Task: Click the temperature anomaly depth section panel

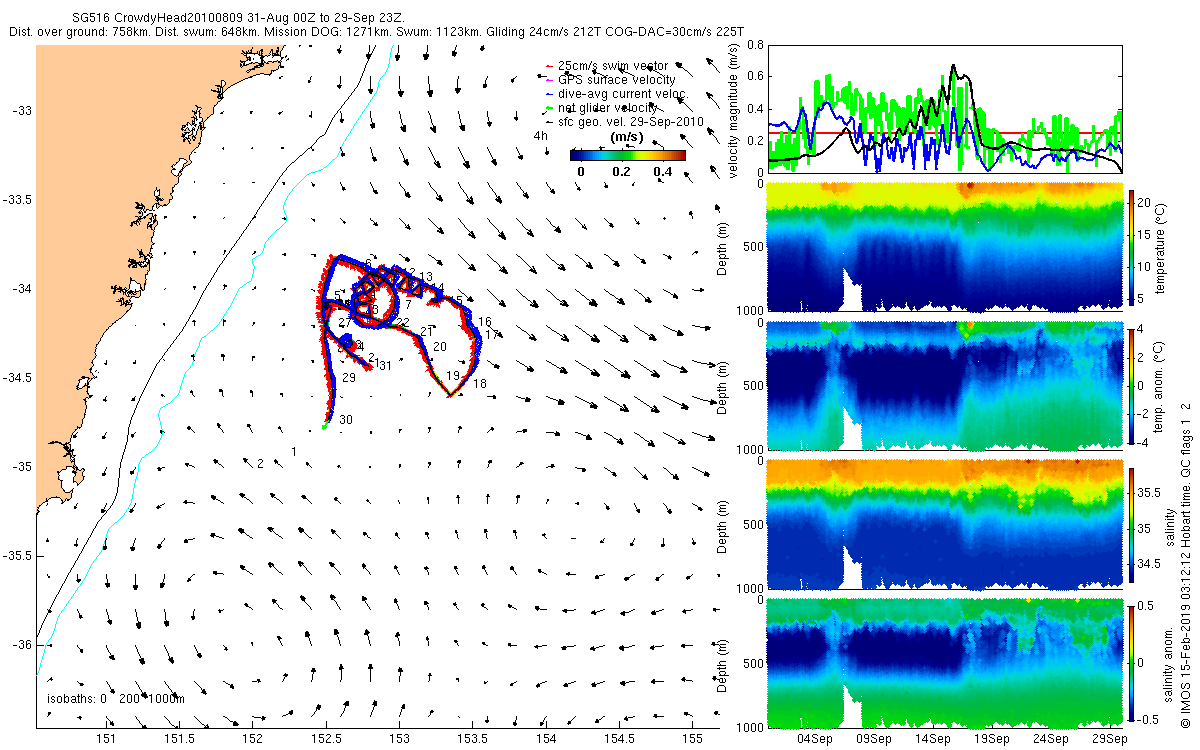Action: (945, 385)
